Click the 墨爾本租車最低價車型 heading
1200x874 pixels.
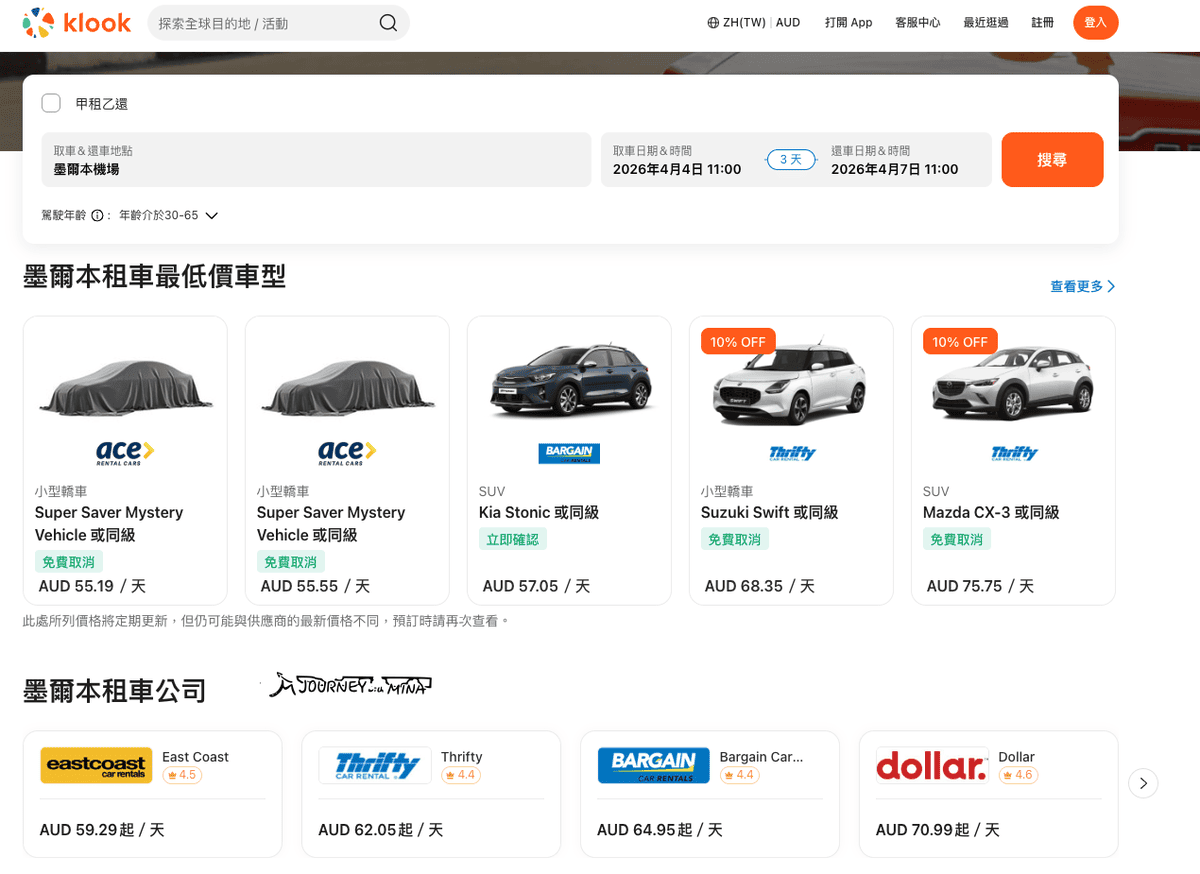[x=155, y=276]
